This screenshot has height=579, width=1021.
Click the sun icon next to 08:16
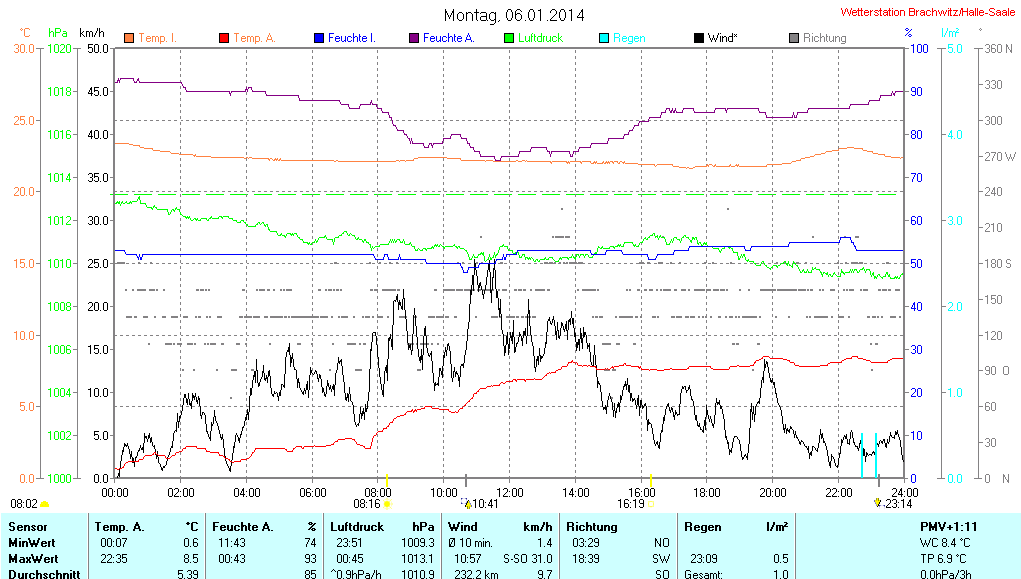388,505
